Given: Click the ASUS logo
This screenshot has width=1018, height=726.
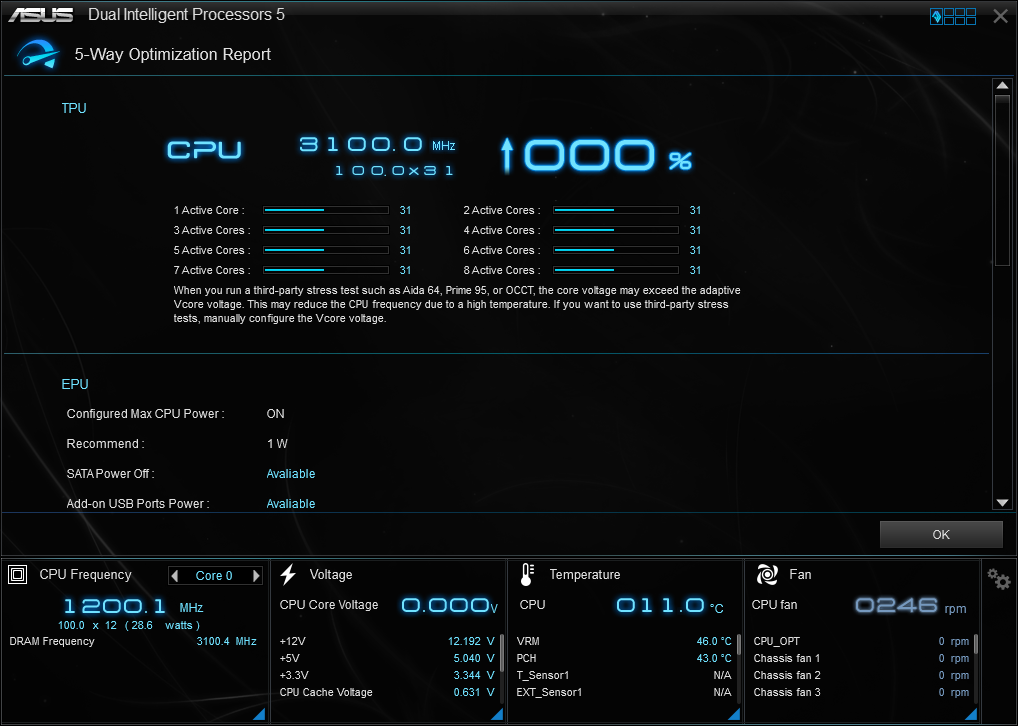Looking at the screenshot, I should [41, 14].
